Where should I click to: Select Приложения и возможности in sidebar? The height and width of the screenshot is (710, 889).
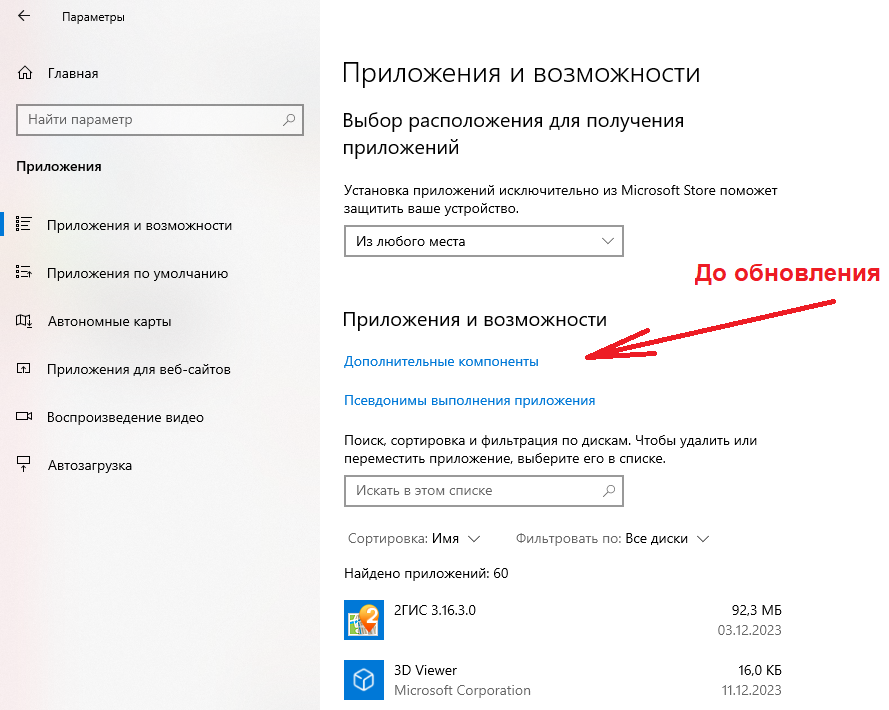pyautogui.click(x=139, y=225)
